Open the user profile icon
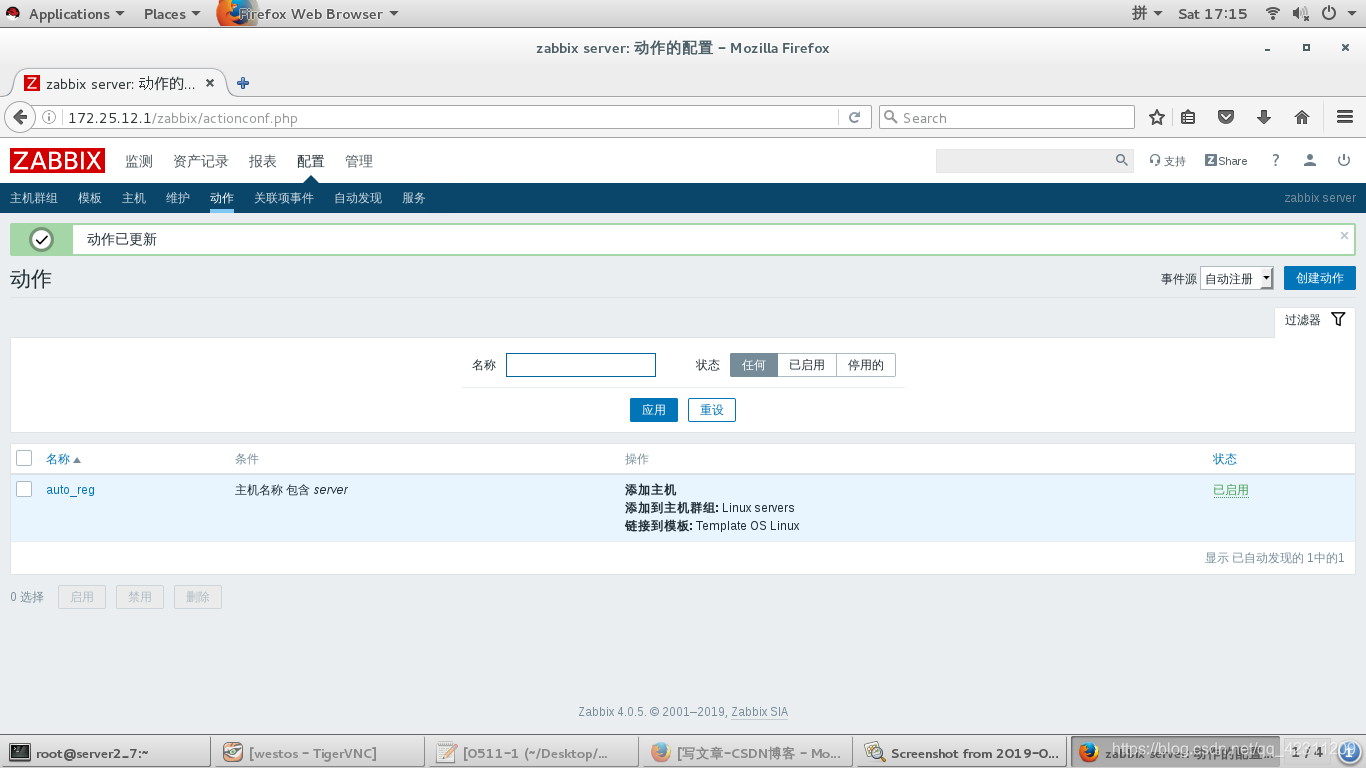The image size is (1366, 768). 1310,160
